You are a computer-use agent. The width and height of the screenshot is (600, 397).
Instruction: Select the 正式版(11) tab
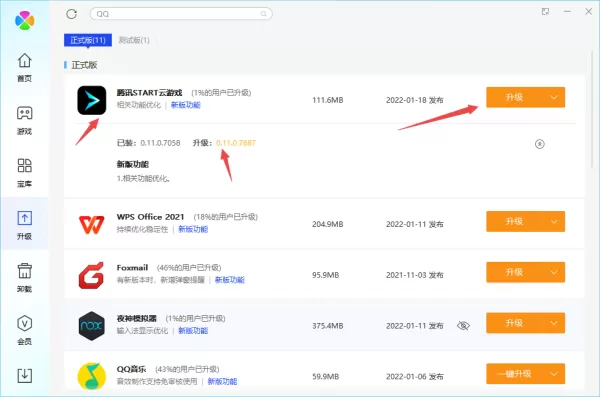tap(88, 40)
